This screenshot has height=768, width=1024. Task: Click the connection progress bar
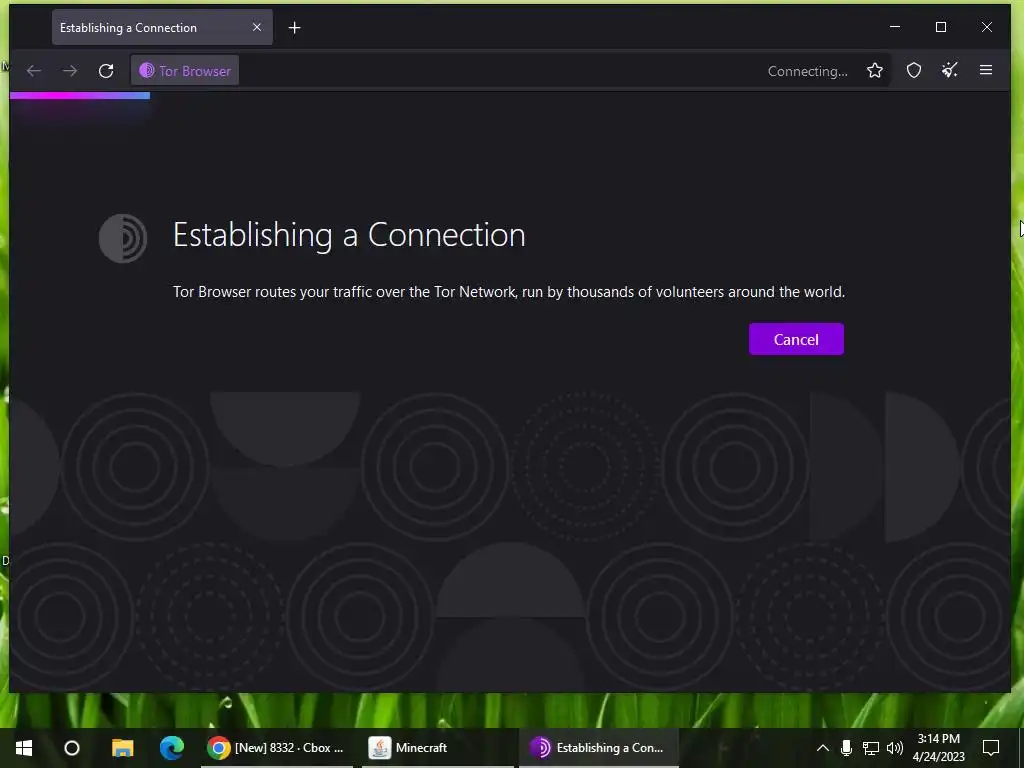pos(80,96)
